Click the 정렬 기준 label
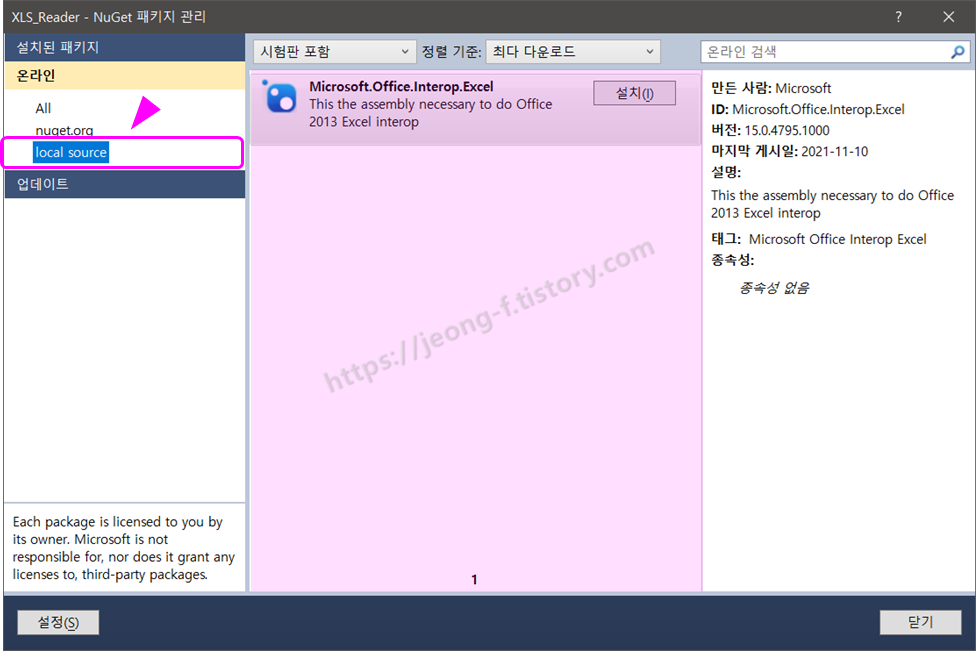 [x=451, y=52]
